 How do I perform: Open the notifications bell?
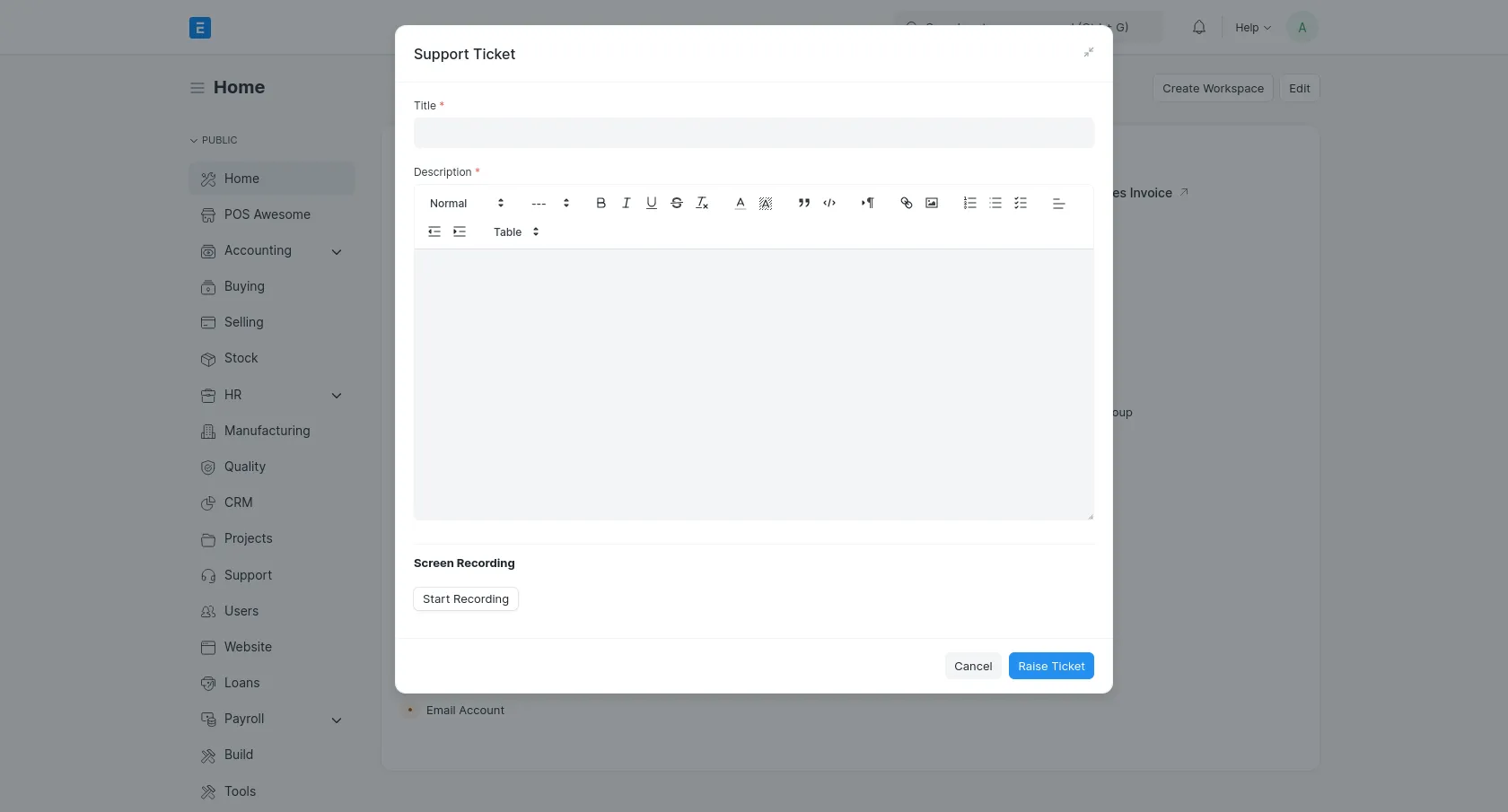pos(1199,27)
